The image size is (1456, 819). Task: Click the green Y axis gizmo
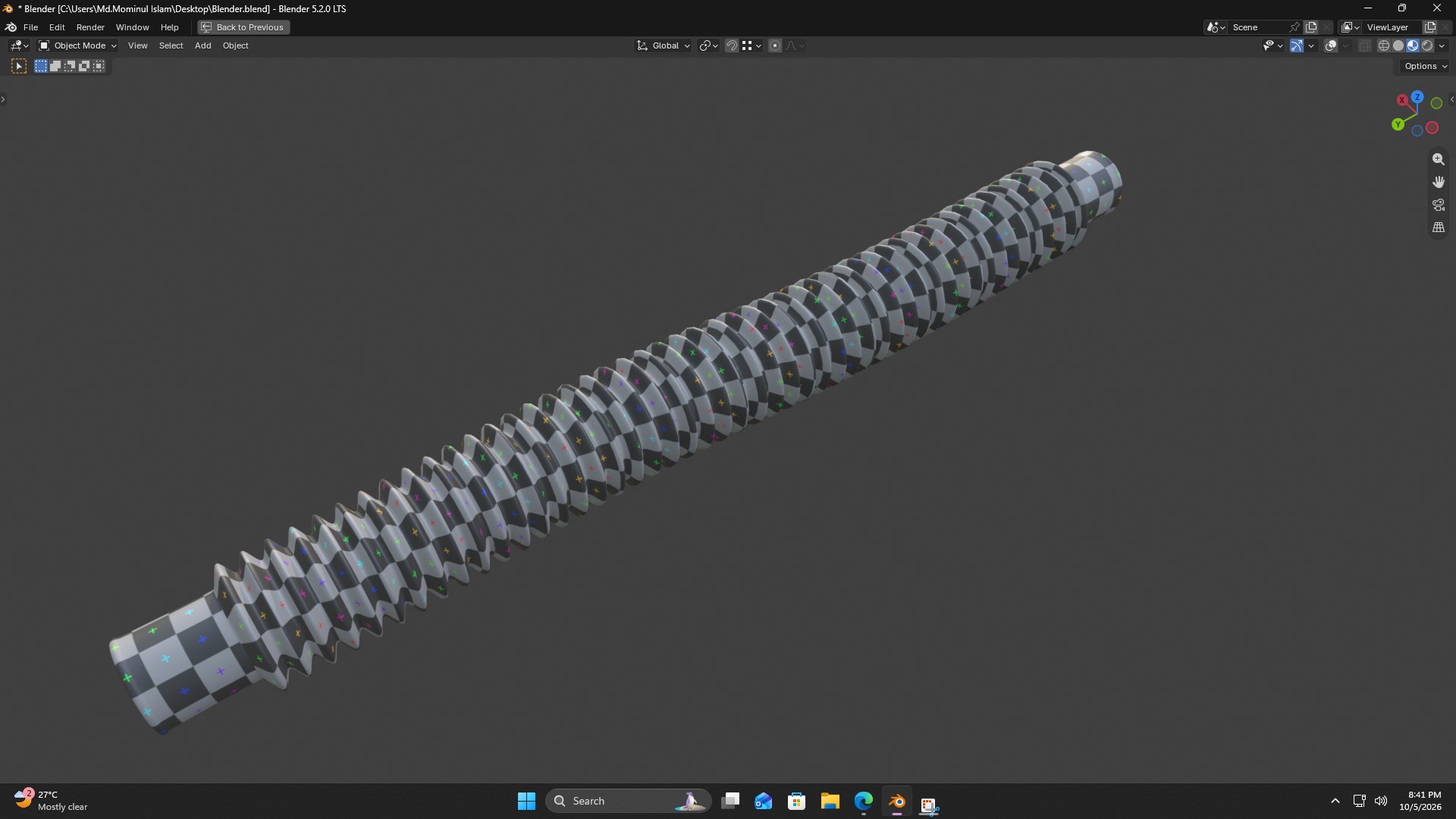[x=1398, y=124]
